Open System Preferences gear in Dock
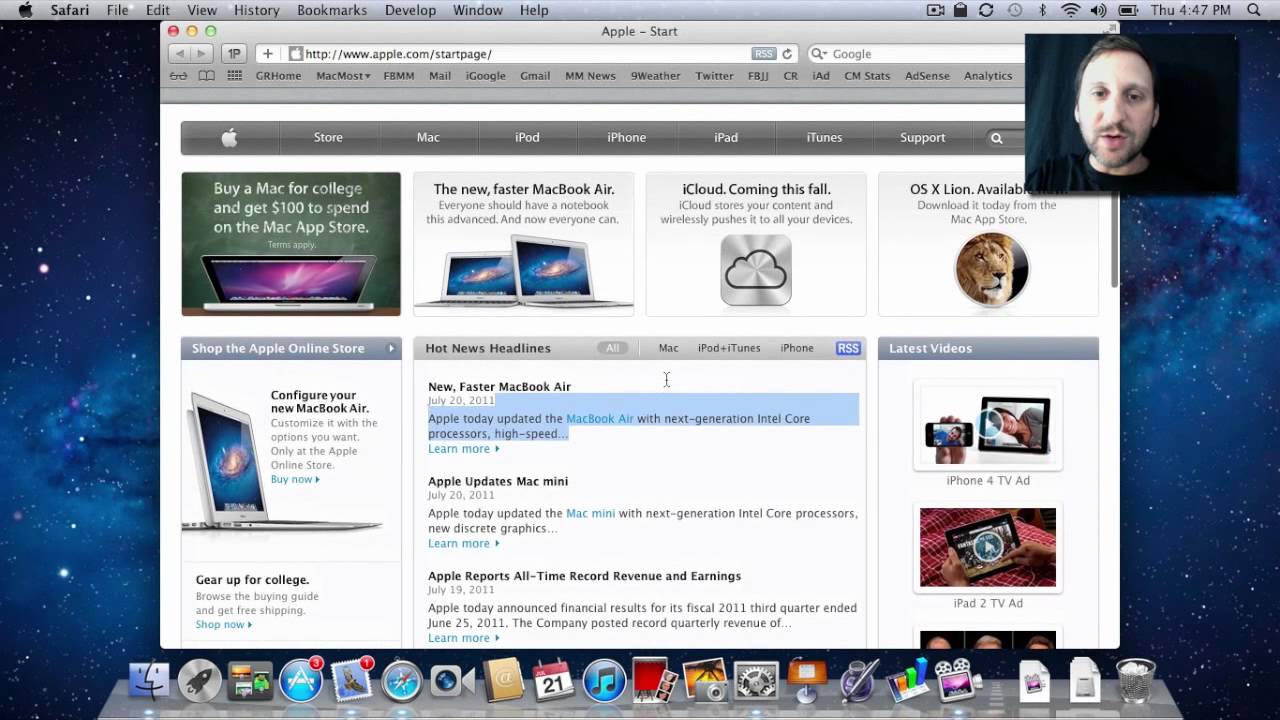Viewport: 1280px width, 720px height. point(756,681)
